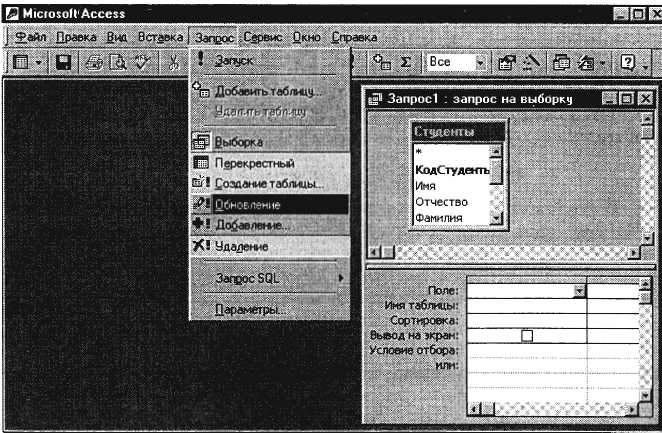Image resolution: width=662 pixels, height=433 pixels.
Task: Select Добавить таблицу... menu entry
Action: [270, 91]
